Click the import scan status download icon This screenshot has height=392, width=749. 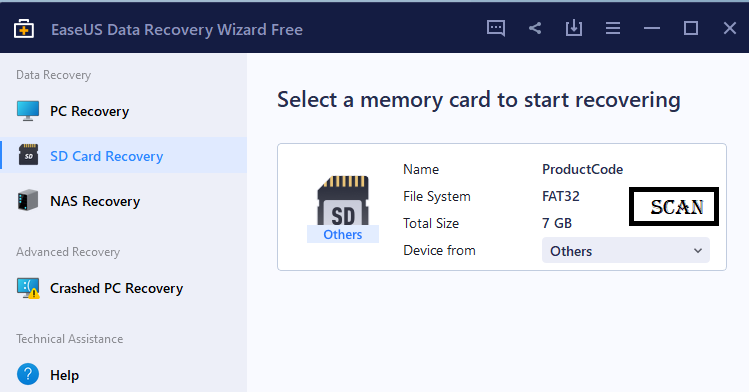(574, 28)
